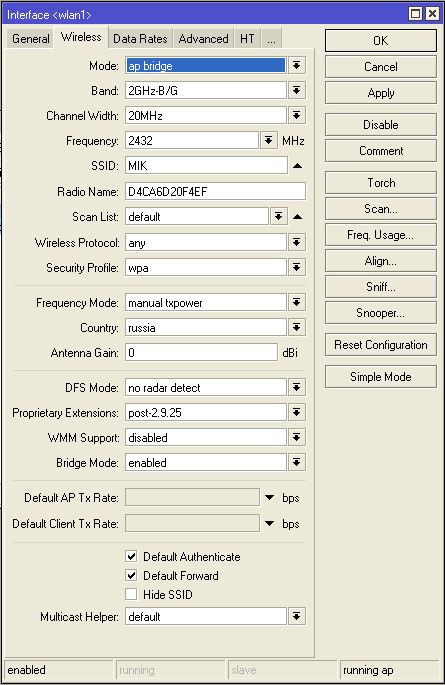Open the Security Profile dropdown
445x685 pixels.
[x=297, y=267]
